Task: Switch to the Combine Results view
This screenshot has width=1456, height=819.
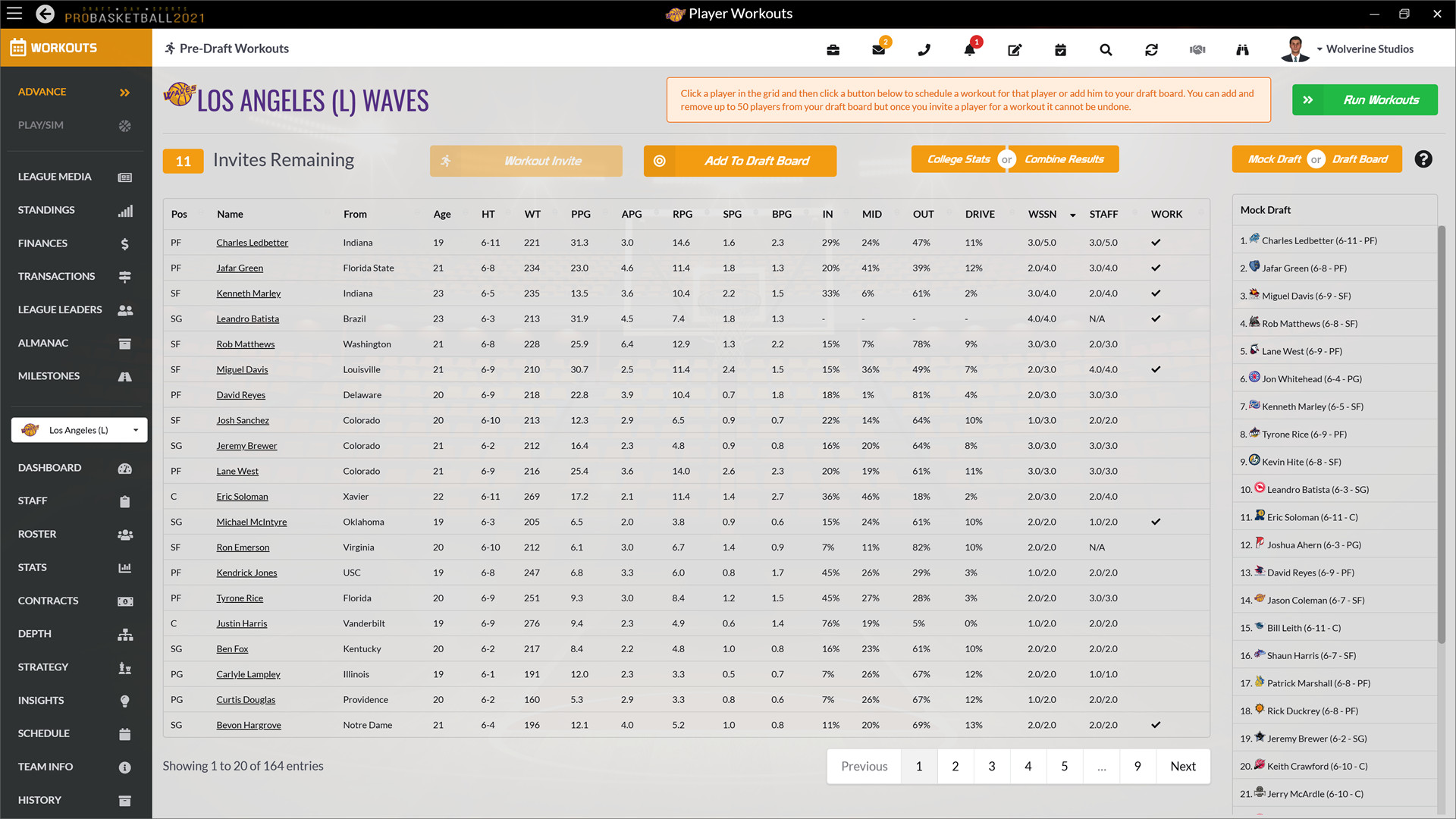Action: tap(1064, 158)
